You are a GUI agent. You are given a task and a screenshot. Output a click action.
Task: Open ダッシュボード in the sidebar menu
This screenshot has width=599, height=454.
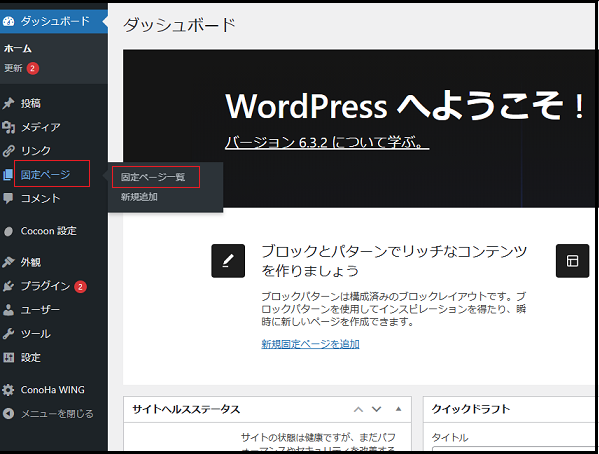54,21
